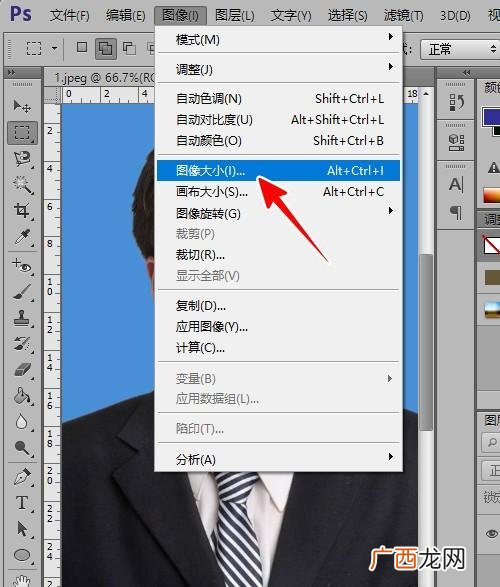
Task: Expand the 分析(A) submenu
Action: pos(279,459)
